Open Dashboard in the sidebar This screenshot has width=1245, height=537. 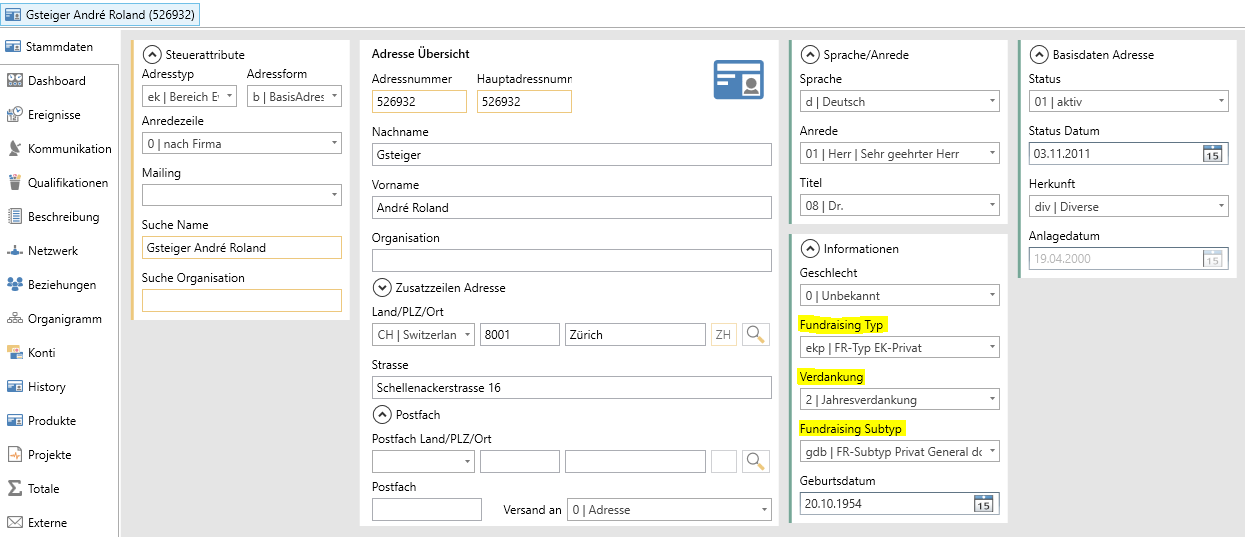click(x=57, y=81)
